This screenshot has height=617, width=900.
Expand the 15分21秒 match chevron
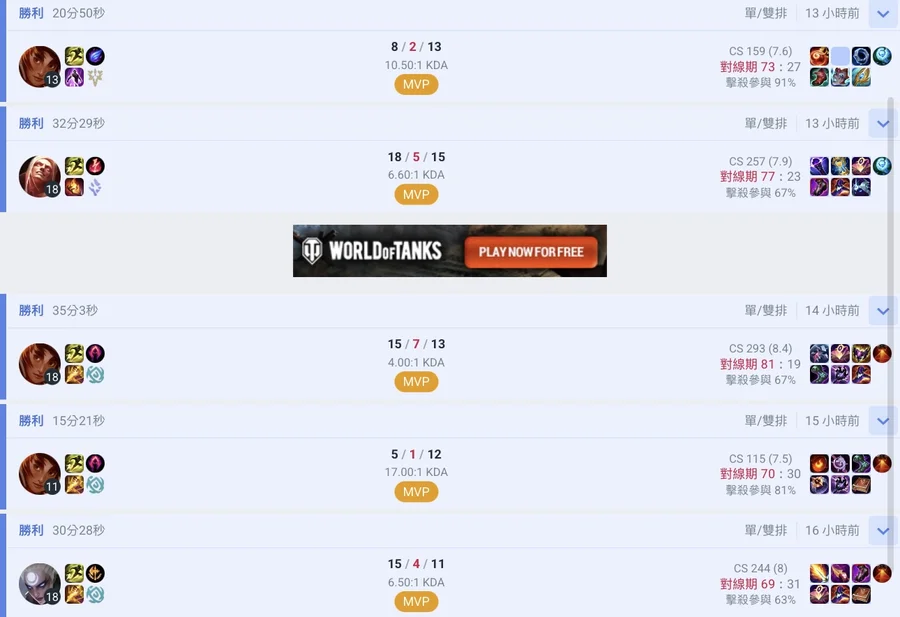tap(883, 421)
